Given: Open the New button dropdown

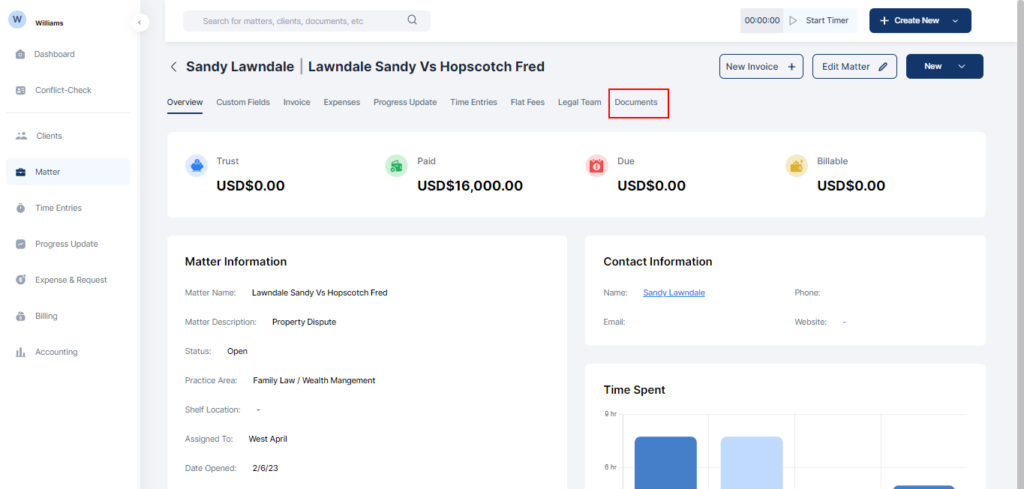Looking at the screenshot, I should coord(961,66).
